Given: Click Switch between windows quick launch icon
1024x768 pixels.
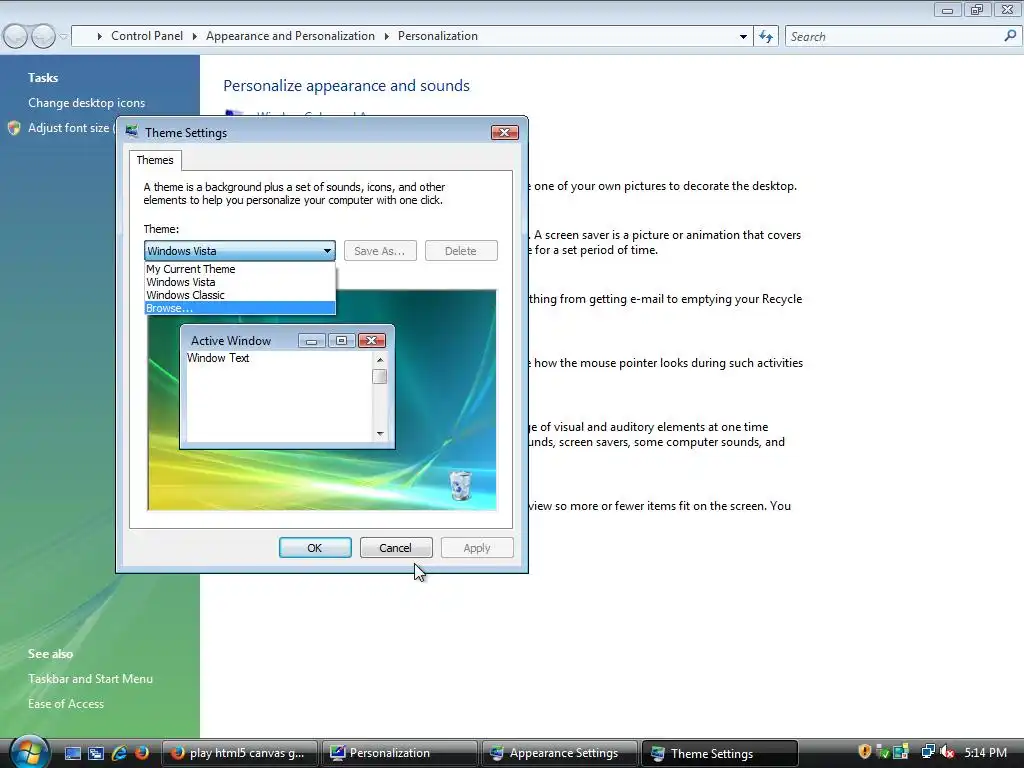Looking at the screenshot, I should coord(96,753).
